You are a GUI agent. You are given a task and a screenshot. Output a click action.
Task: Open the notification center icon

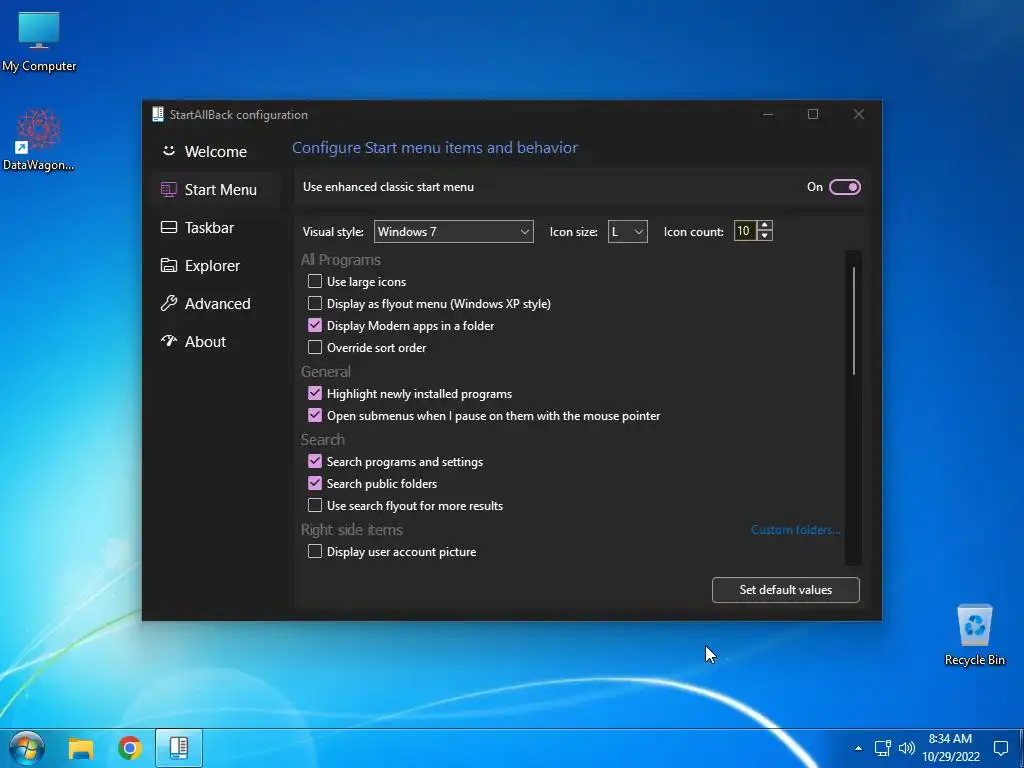click(1000, 748)
